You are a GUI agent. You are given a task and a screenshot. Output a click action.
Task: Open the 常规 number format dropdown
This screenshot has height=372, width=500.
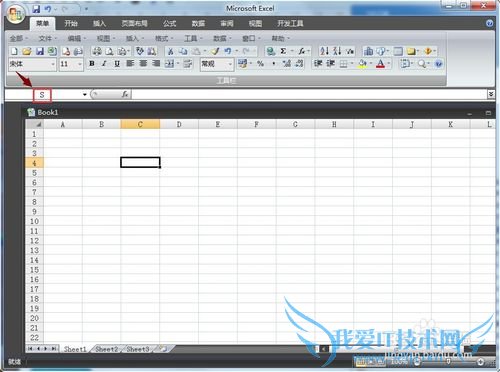tap(230, 64)
